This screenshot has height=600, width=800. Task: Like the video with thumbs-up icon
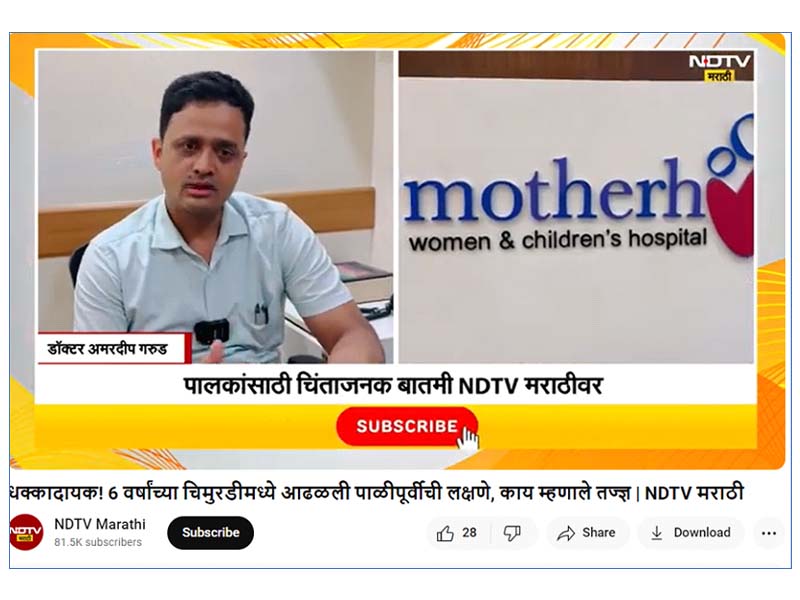coord(445,533)
